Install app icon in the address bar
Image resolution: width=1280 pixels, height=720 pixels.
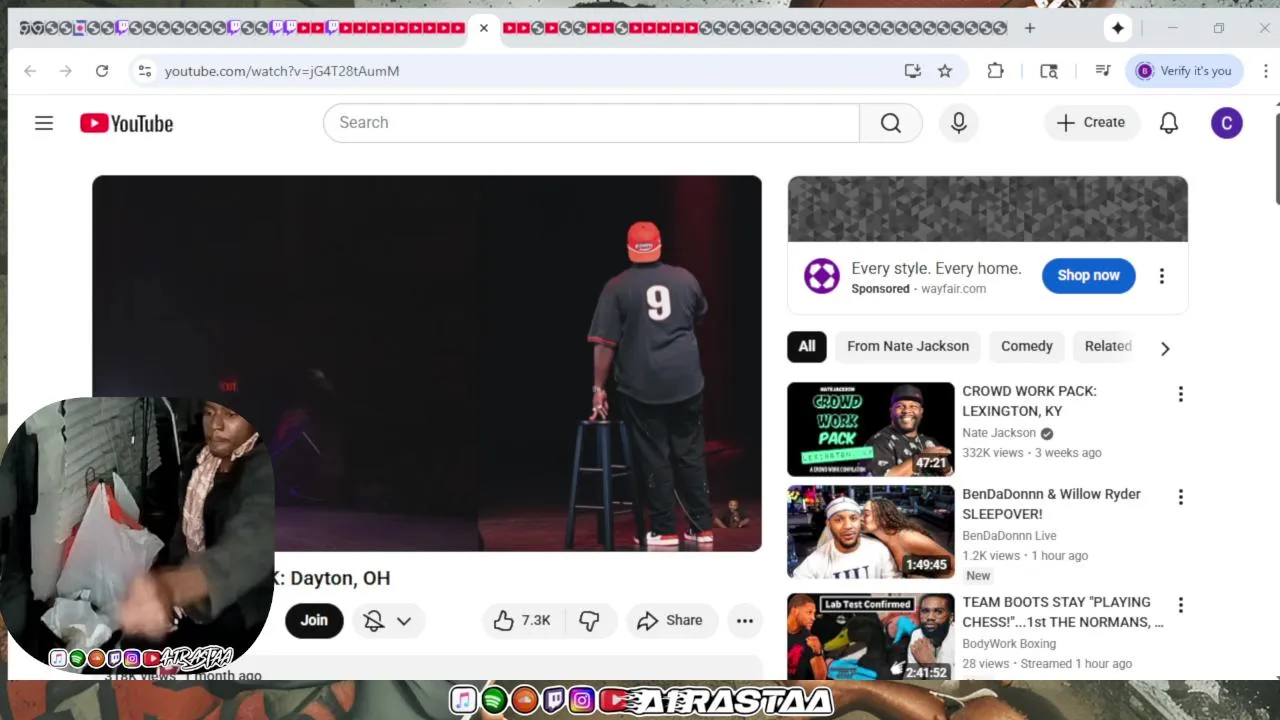(912, 71)
